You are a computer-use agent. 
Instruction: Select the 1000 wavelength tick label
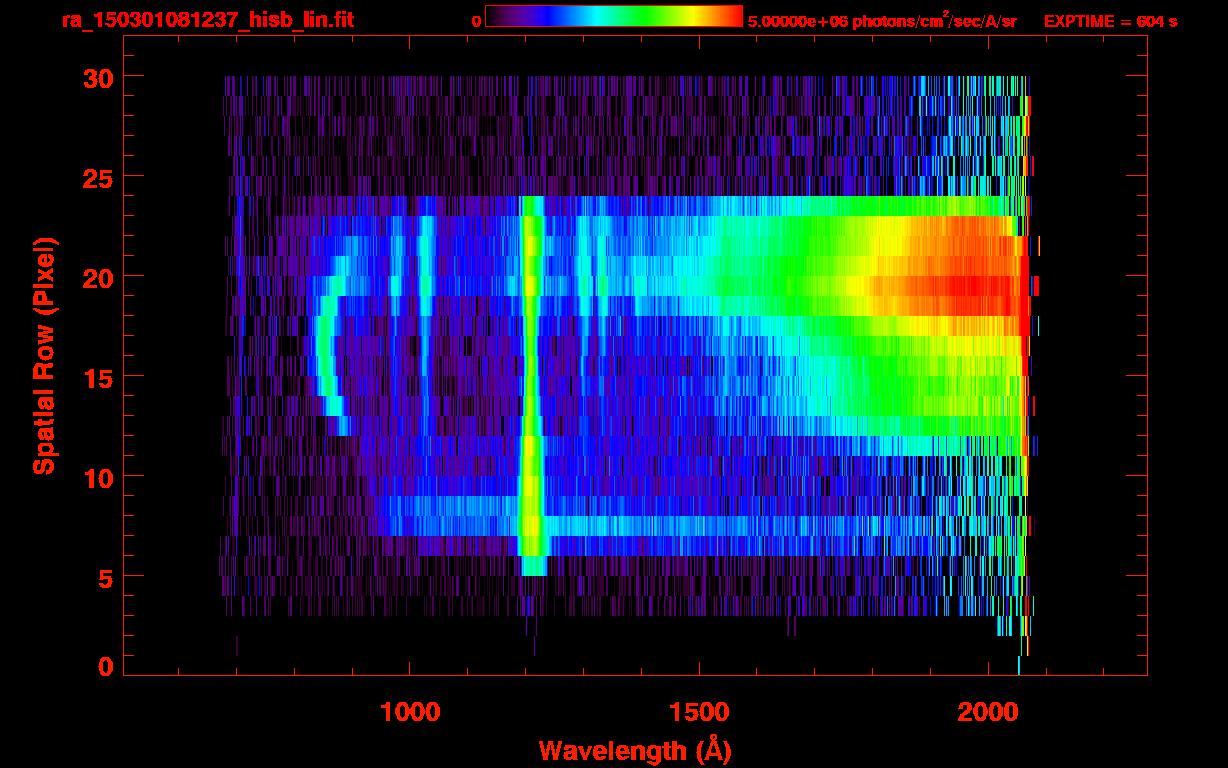coord(410,713)
